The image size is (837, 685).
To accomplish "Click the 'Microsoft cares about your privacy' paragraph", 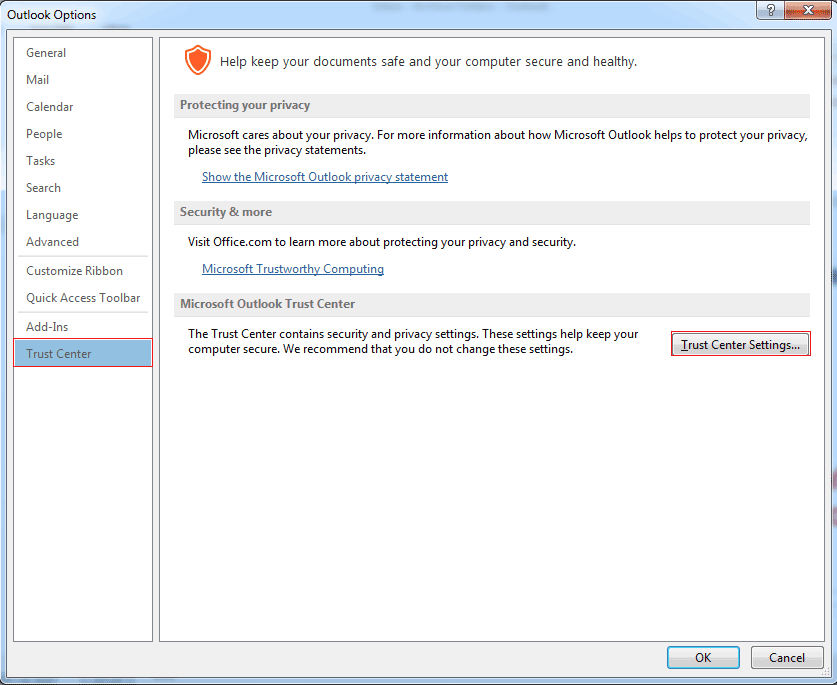I will point(498,143).
